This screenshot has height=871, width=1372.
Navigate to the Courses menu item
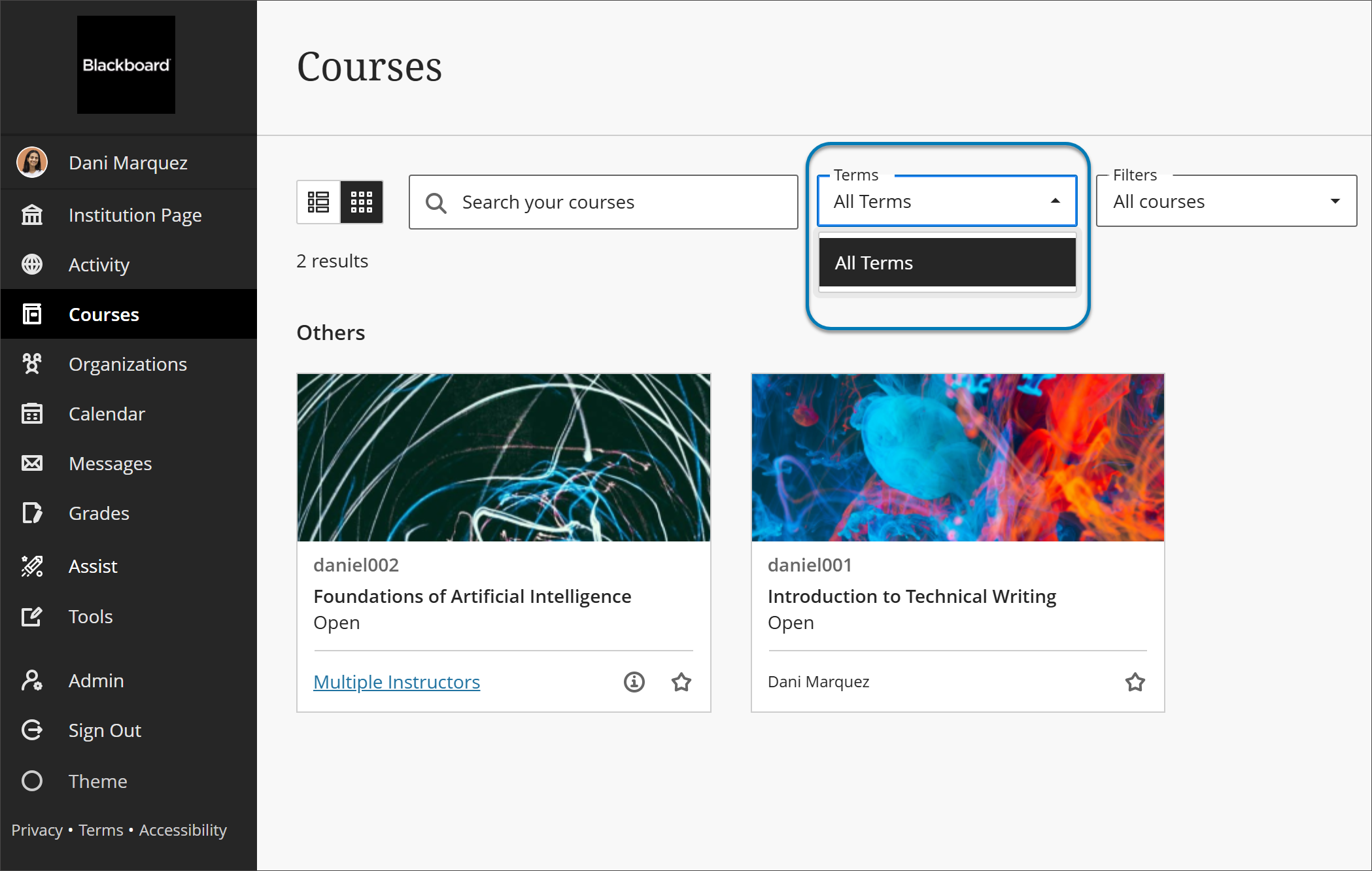tap(103, 314)
